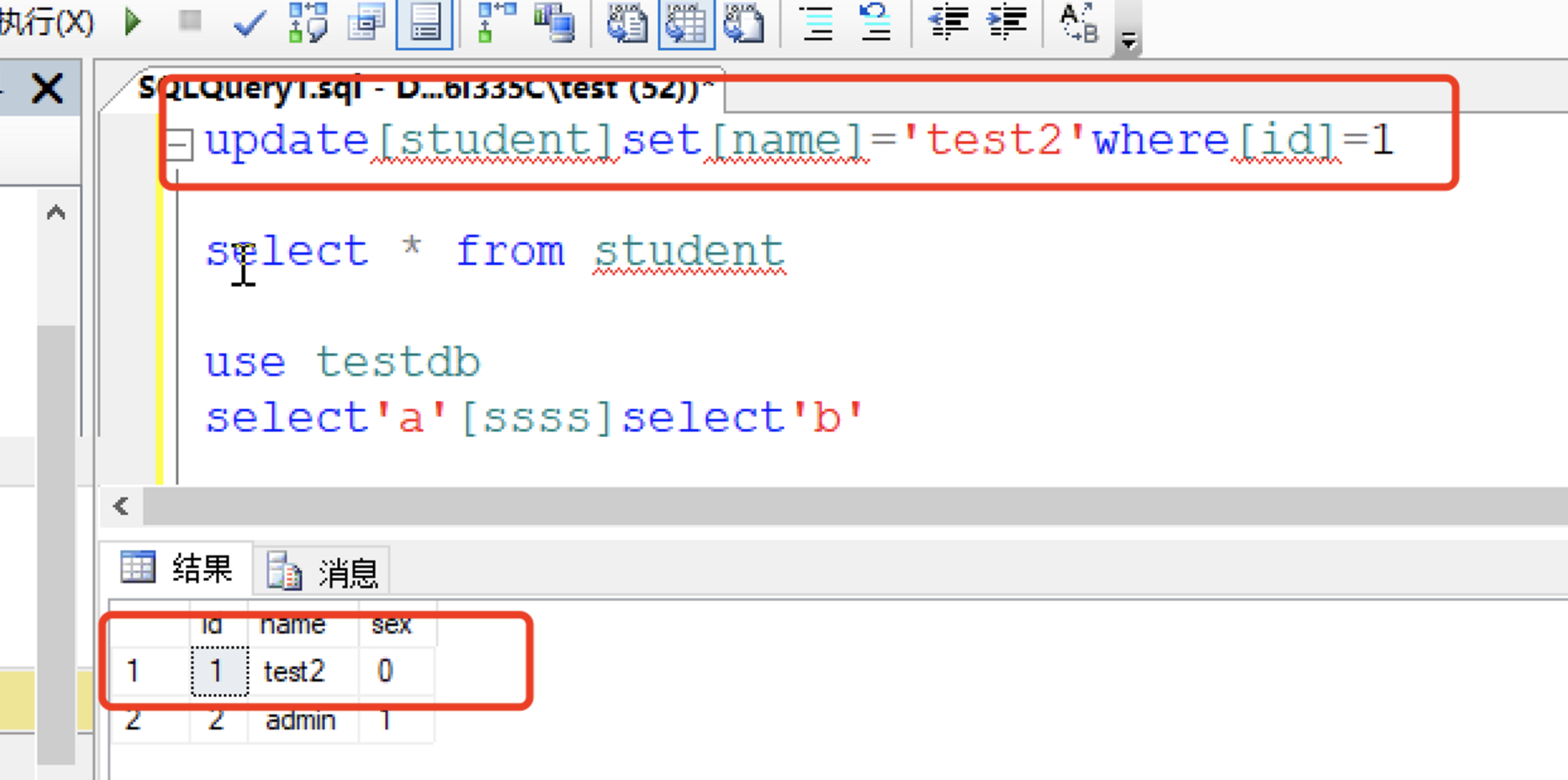The height and width of the screenshot is (780, 1568).
Task: Select the test2 cell in results grid
Action: [x=294, y=671]
